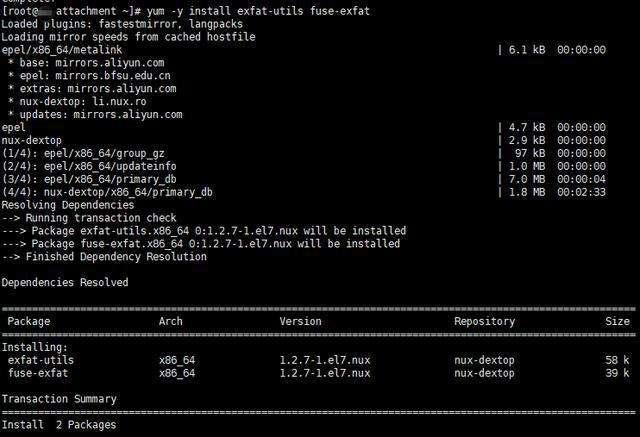Click the (3/4) epel primary_db download line
The image size is (640, 437).
point(89,179)
